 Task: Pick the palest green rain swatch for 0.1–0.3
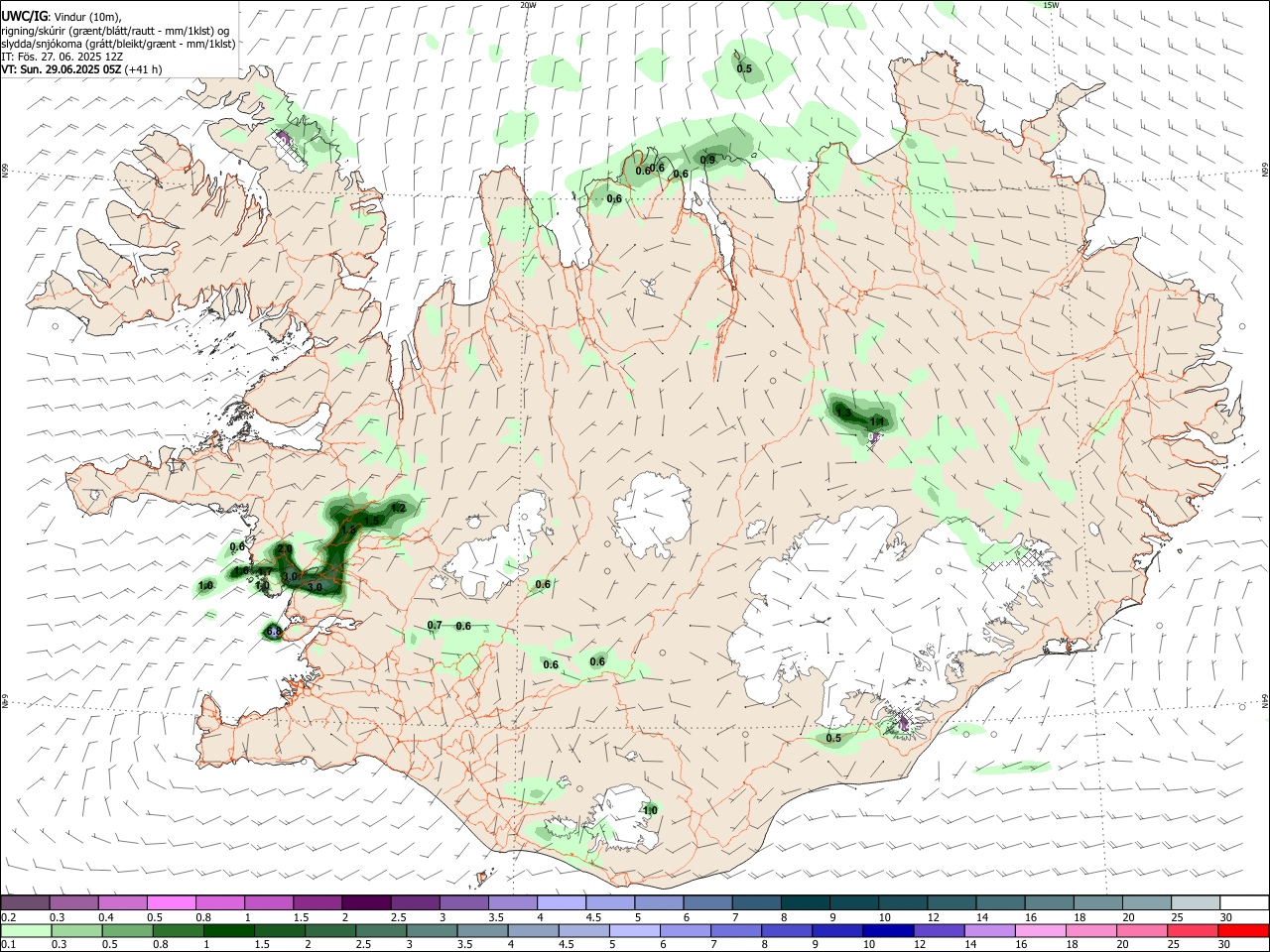pos(26,930)
